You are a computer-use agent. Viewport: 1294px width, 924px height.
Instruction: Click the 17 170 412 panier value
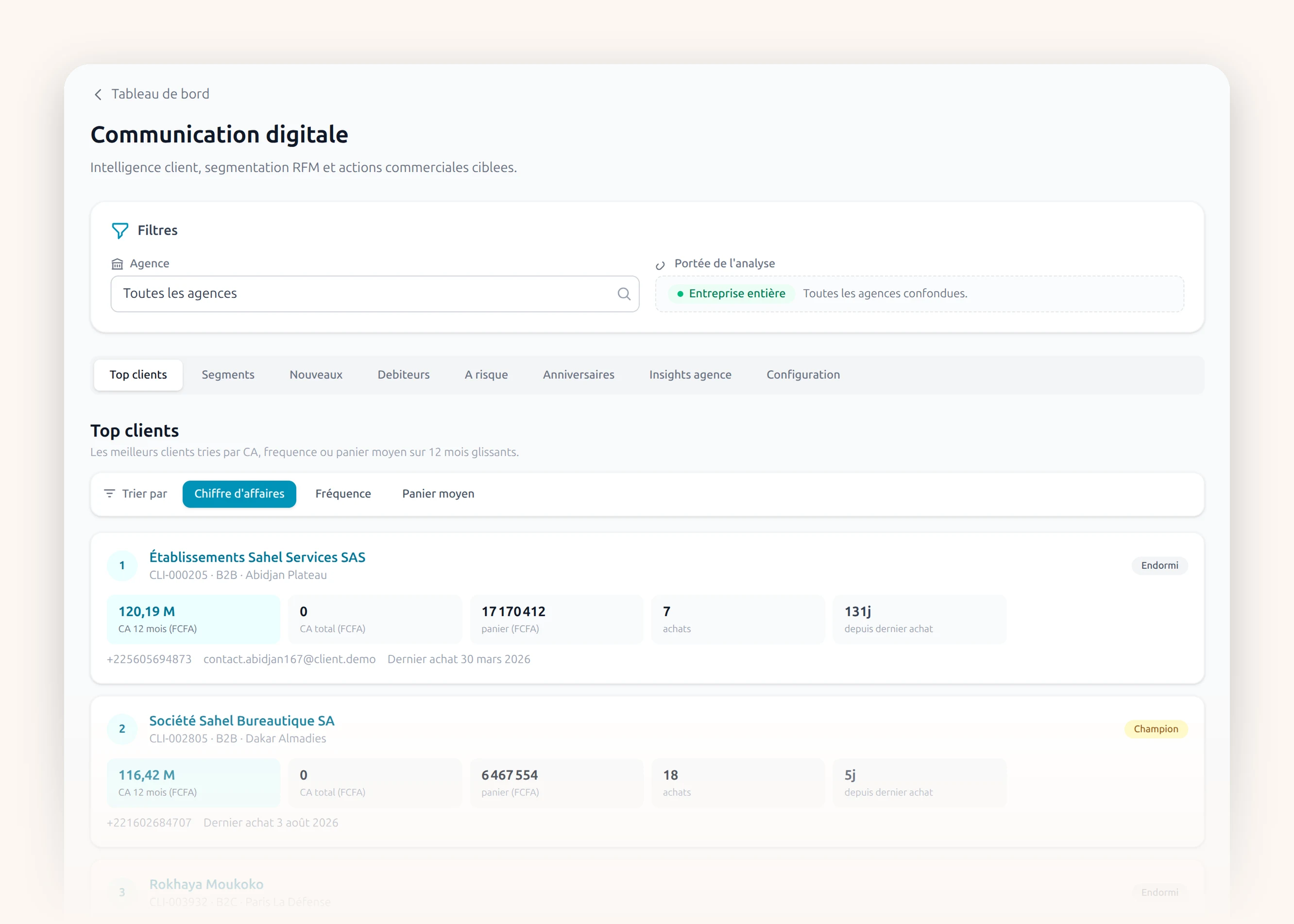point(513,612)
